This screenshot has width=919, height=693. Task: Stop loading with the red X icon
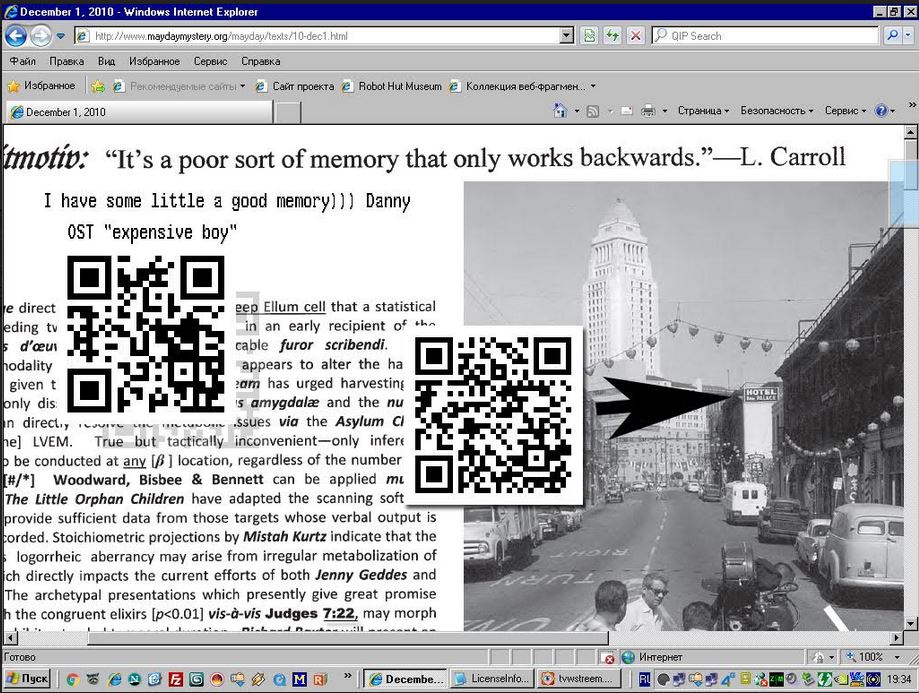click(x=635, y=36)
